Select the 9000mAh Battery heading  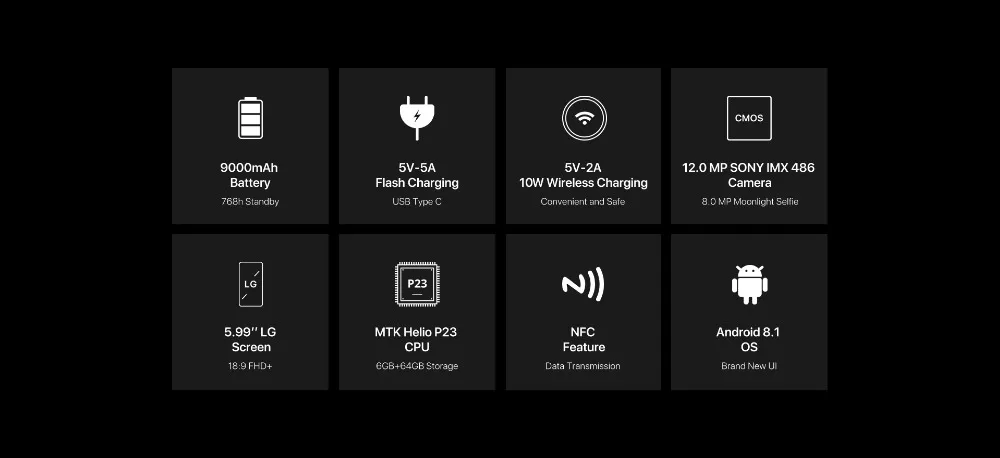249,175
